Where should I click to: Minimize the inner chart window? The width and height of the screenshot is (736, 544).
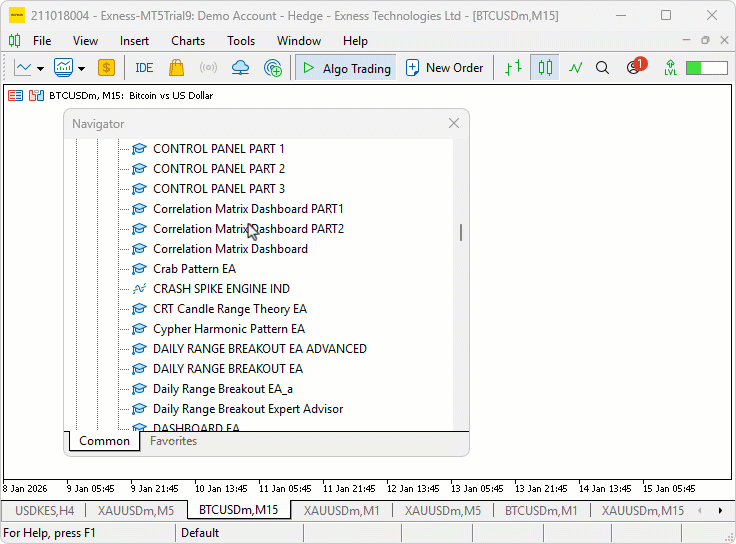[x=686, y=40]
